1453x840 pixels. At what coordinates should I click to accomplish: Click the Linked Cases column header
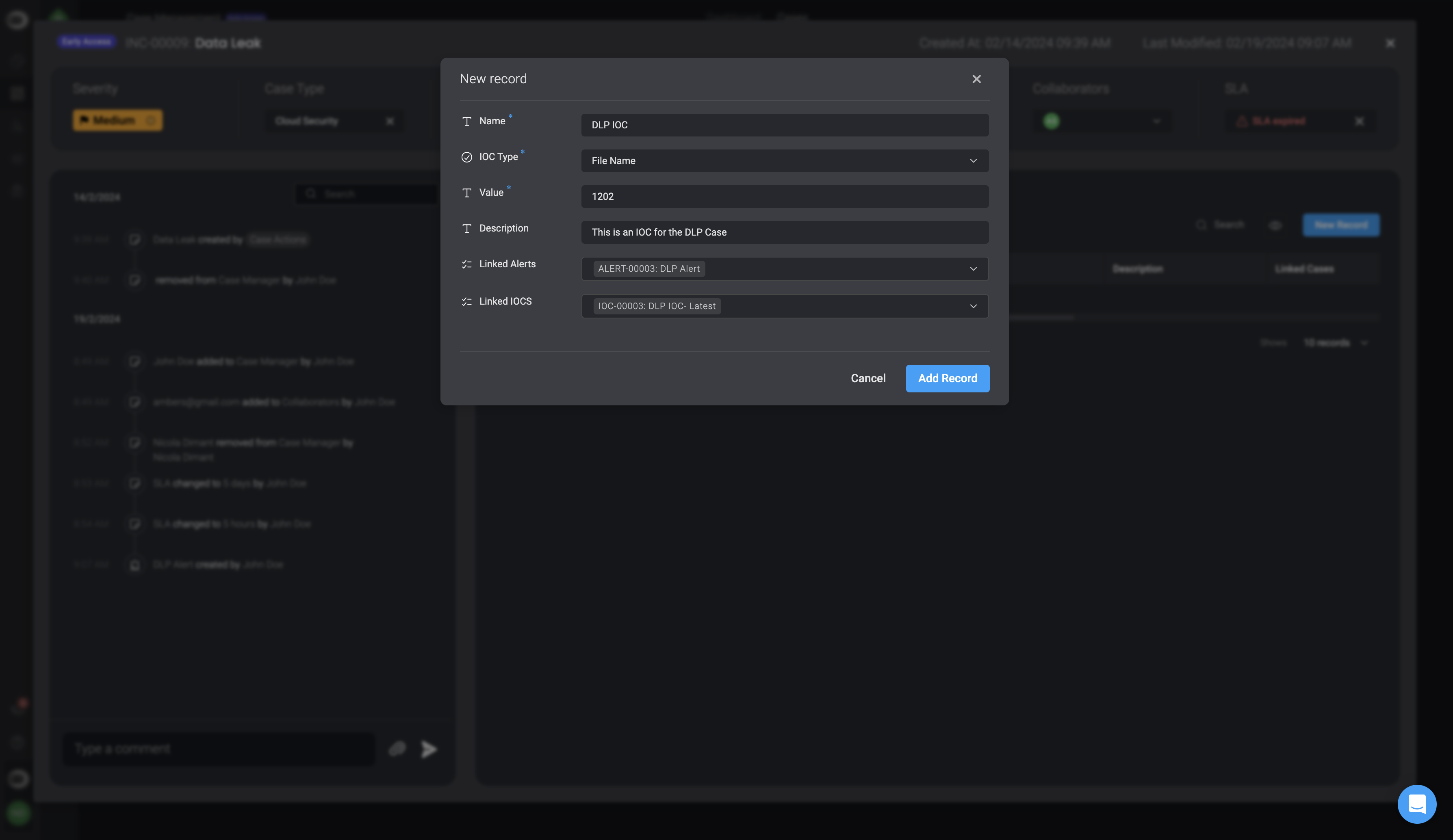point(1303,269)
